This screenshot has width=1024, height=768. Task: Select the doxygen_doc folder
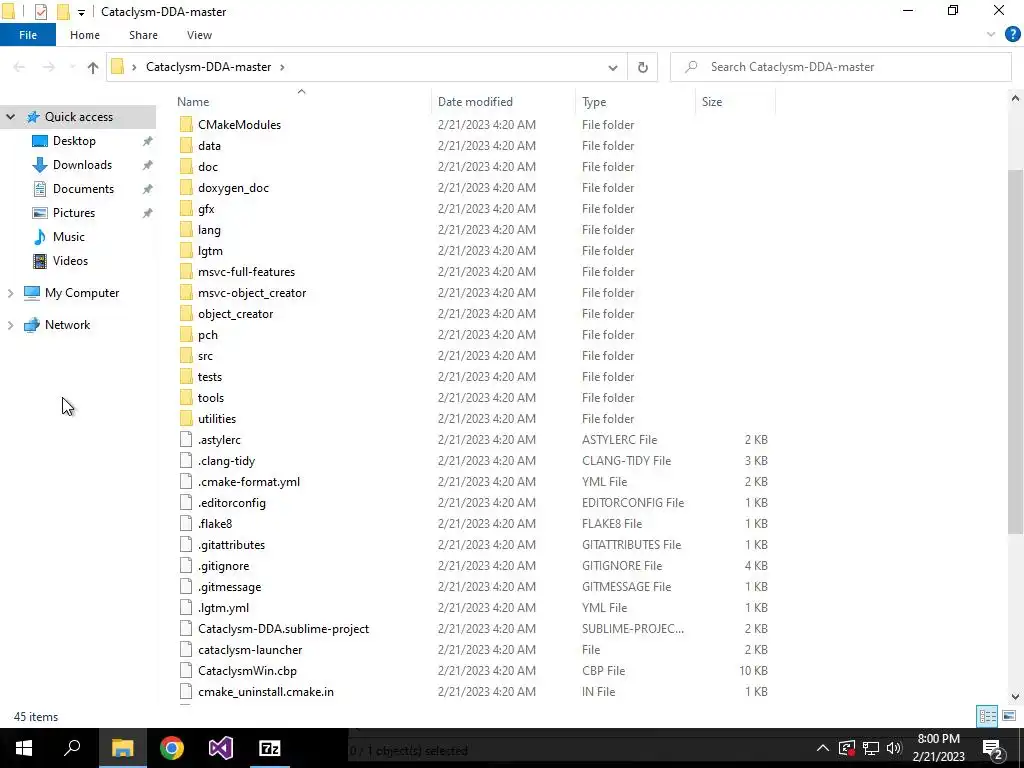click(x=233, y=188)
